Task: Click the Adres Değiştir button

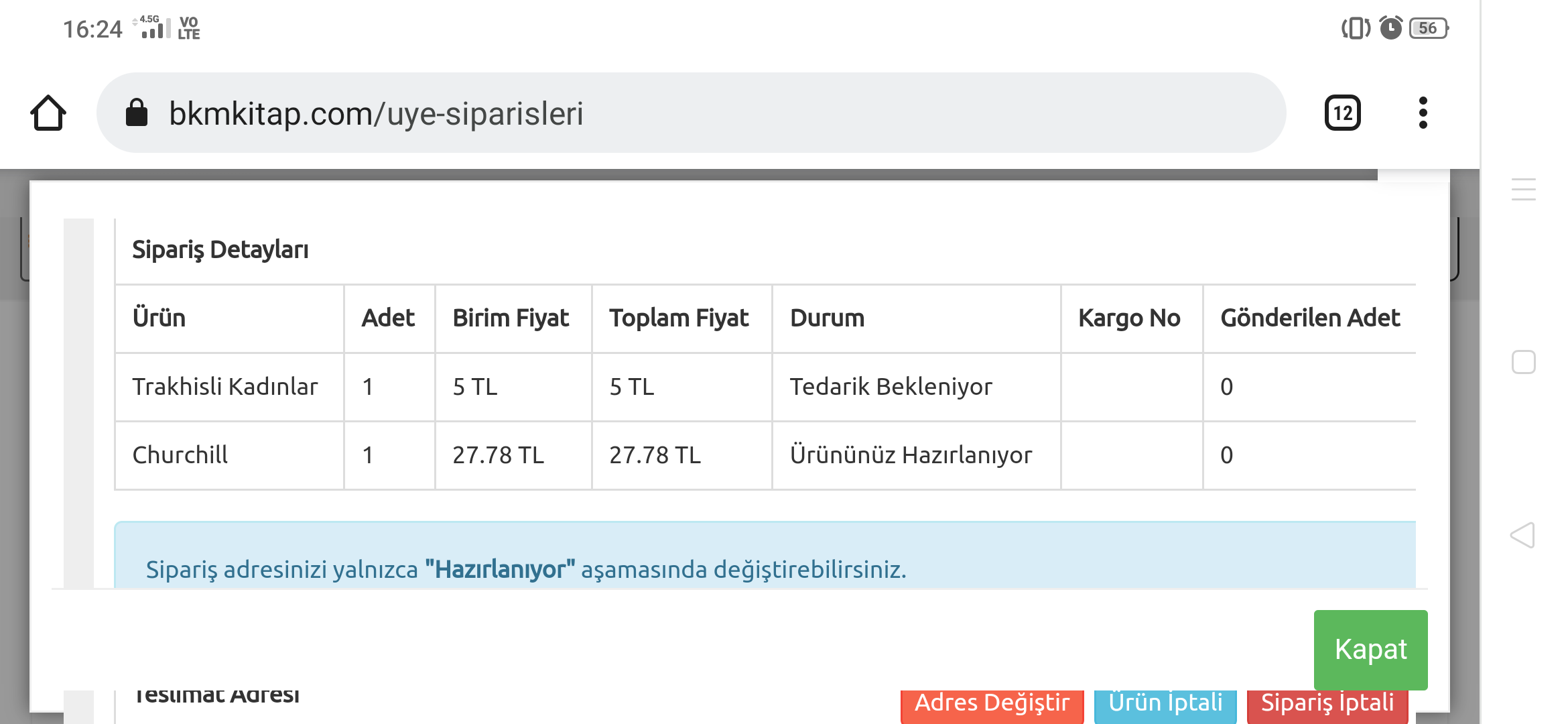Action: pos(992,705)
